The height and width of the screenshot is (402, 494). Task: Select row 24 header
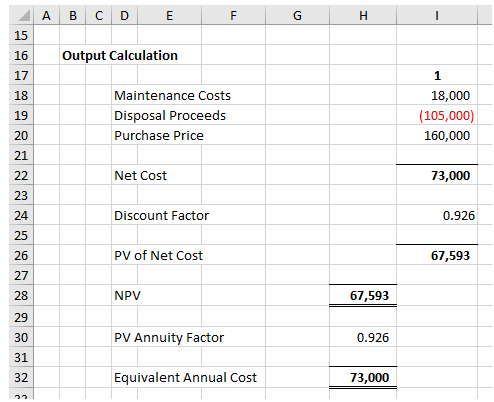click(x=21, y=215)
